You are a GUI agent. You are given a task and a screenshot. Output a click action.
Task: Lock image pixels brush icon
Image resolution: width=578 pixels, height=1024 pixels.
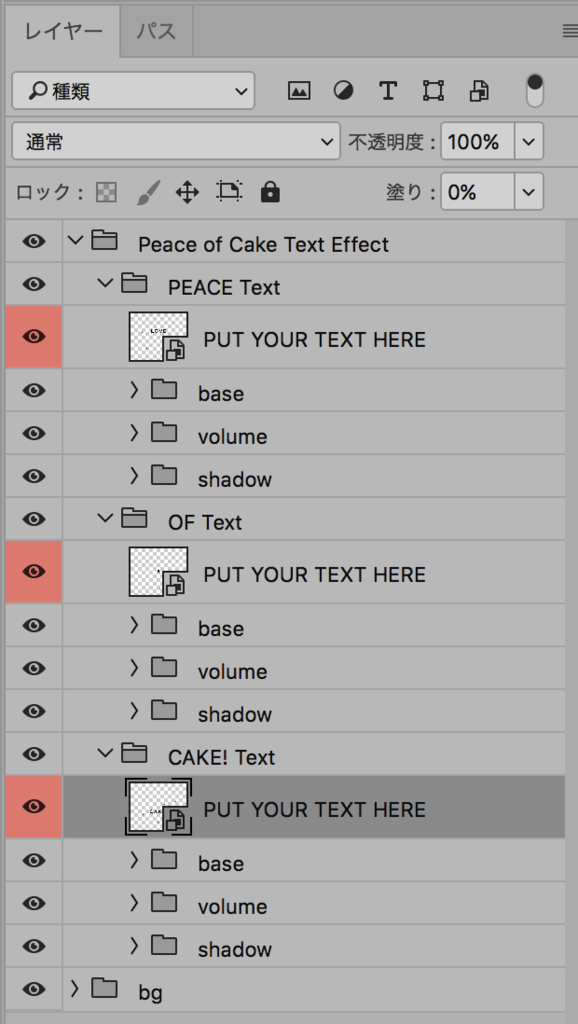coord(148,192)
